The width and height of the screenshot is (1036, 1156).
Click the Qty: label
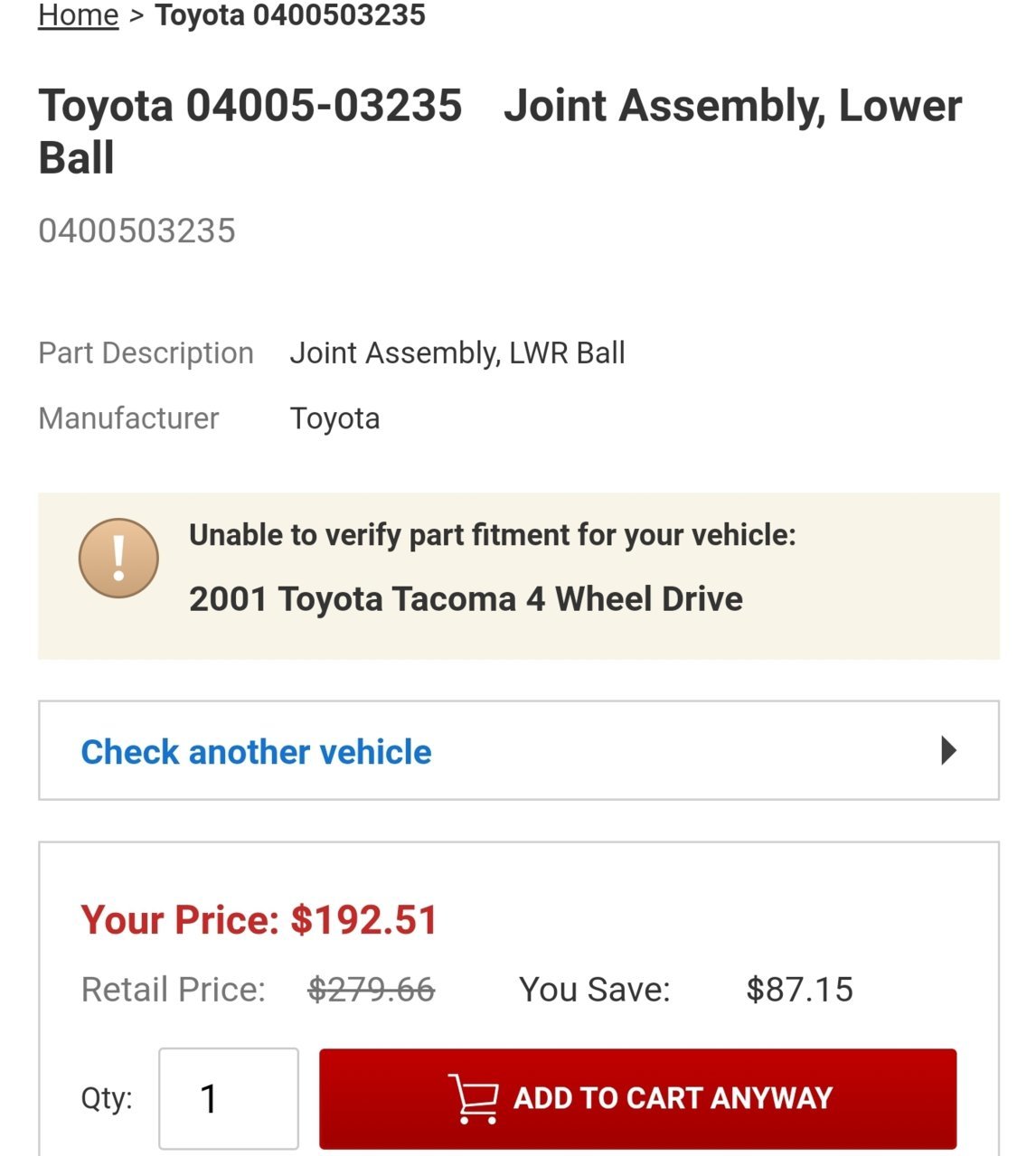tap(107, 1098)
